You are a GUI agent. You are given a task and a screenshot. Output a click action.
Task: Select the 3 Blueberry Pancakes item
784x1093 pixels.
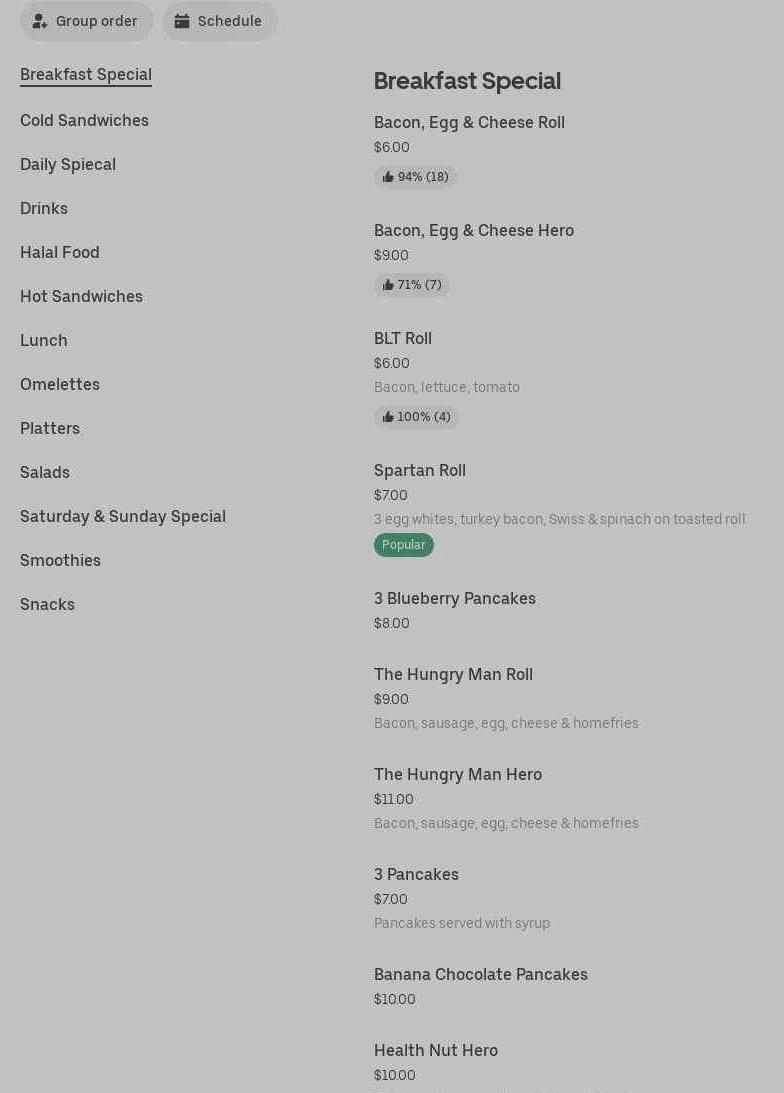click(x=455, y=599)
